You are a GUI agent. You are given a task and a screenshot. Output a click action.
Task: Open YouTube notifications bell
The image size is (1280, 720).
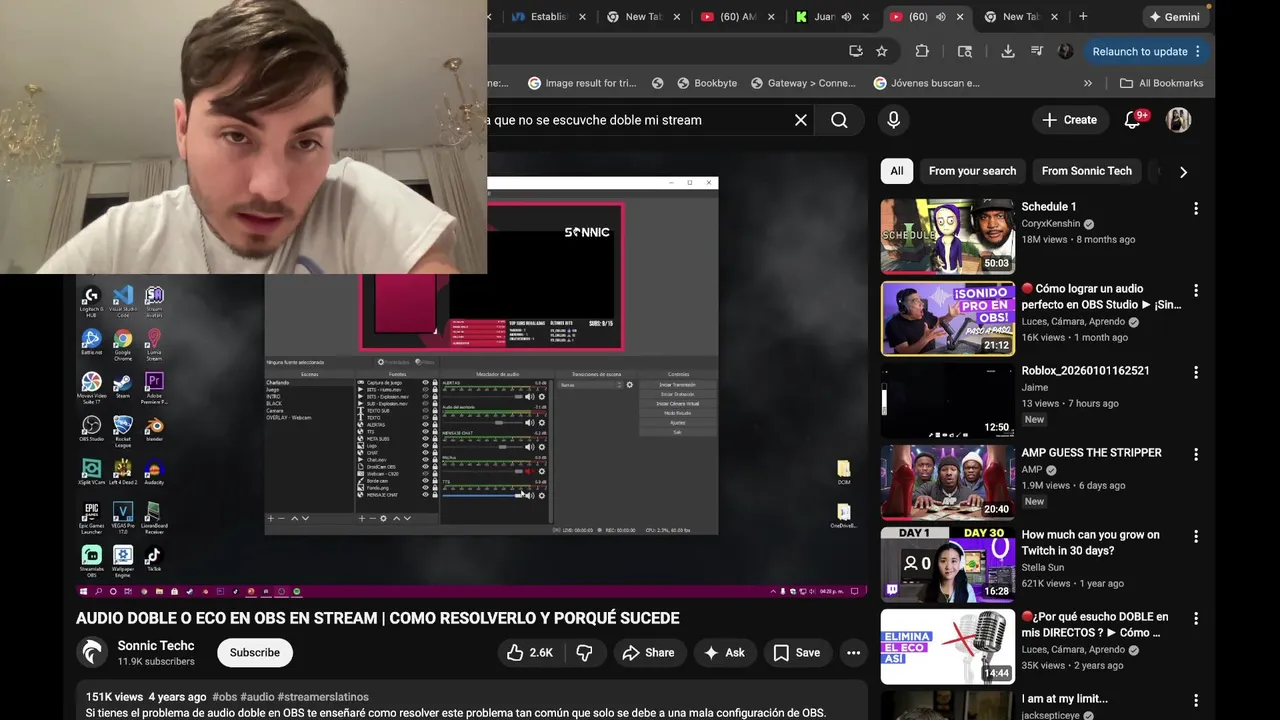click(x=1132, y=120)
